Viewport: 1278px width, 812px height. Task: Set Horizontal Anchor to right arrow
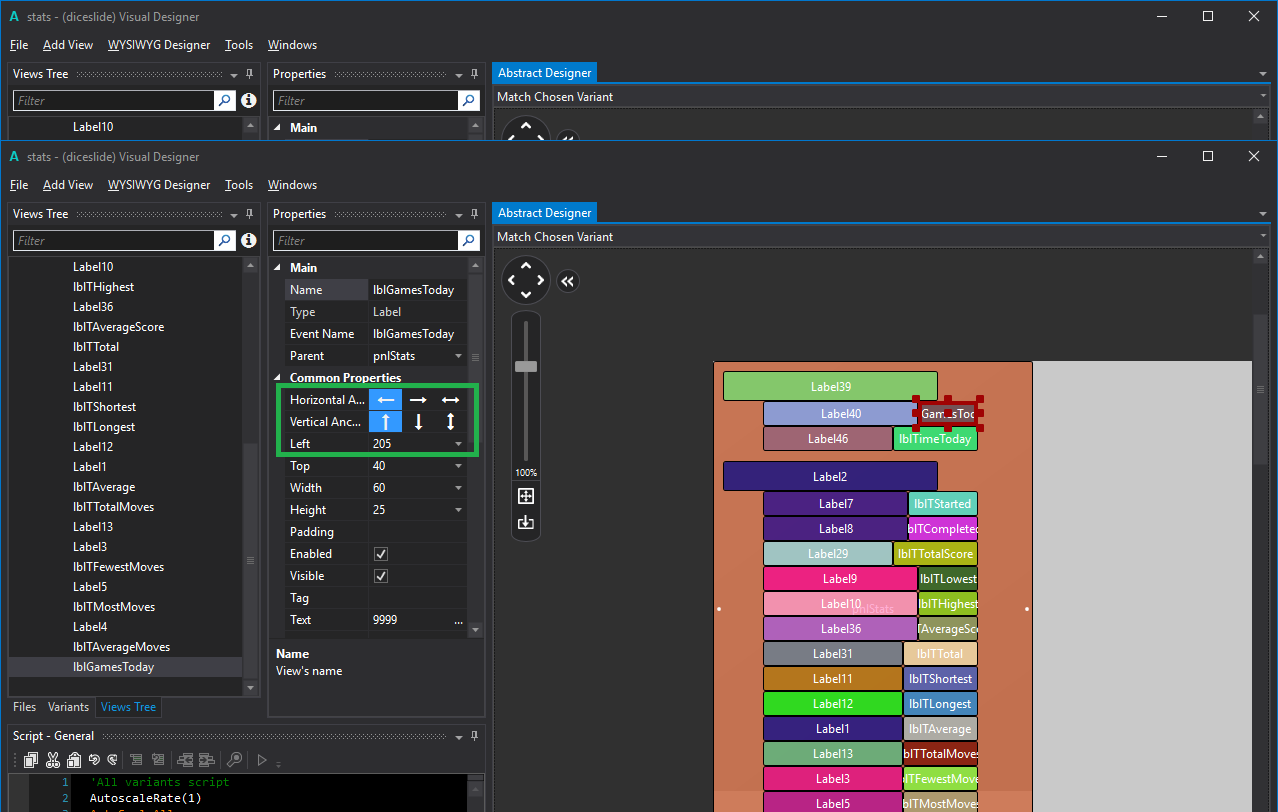tap(418, 400)
